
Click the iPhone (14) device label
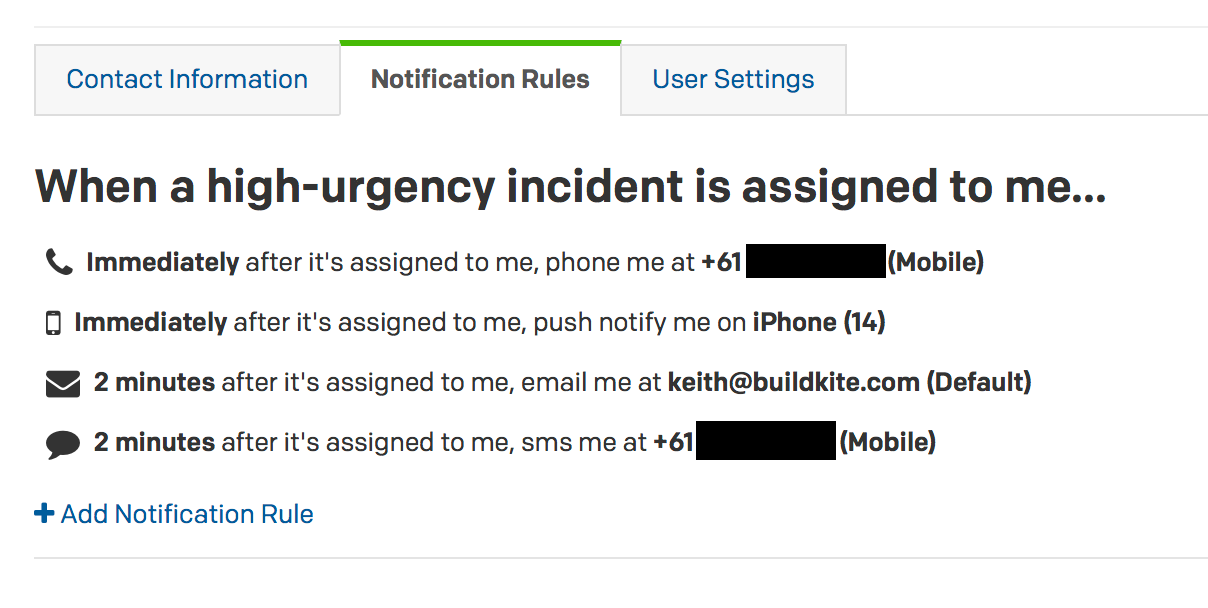pos(818,323)
